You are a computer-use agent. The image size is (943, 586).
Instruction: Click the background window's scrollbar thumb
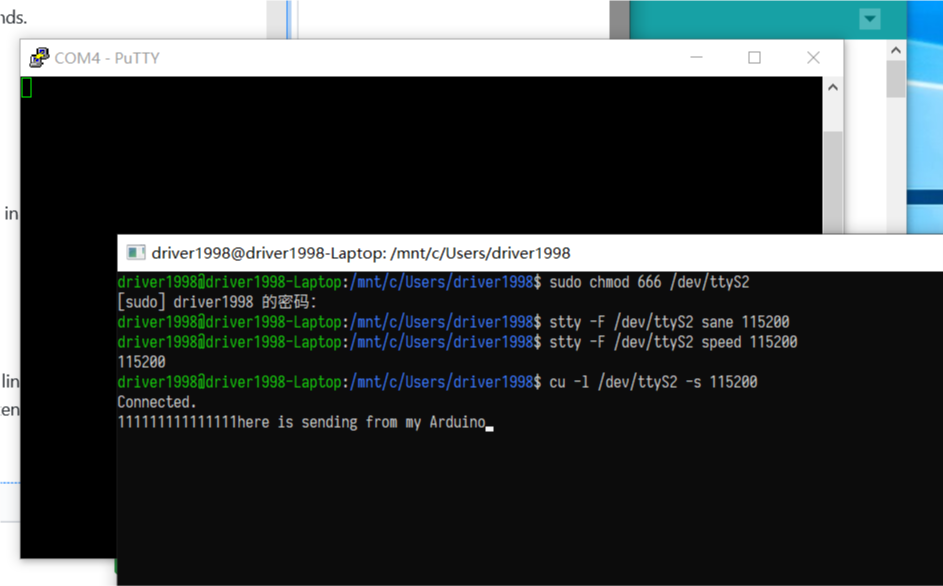tap(896, 79)
